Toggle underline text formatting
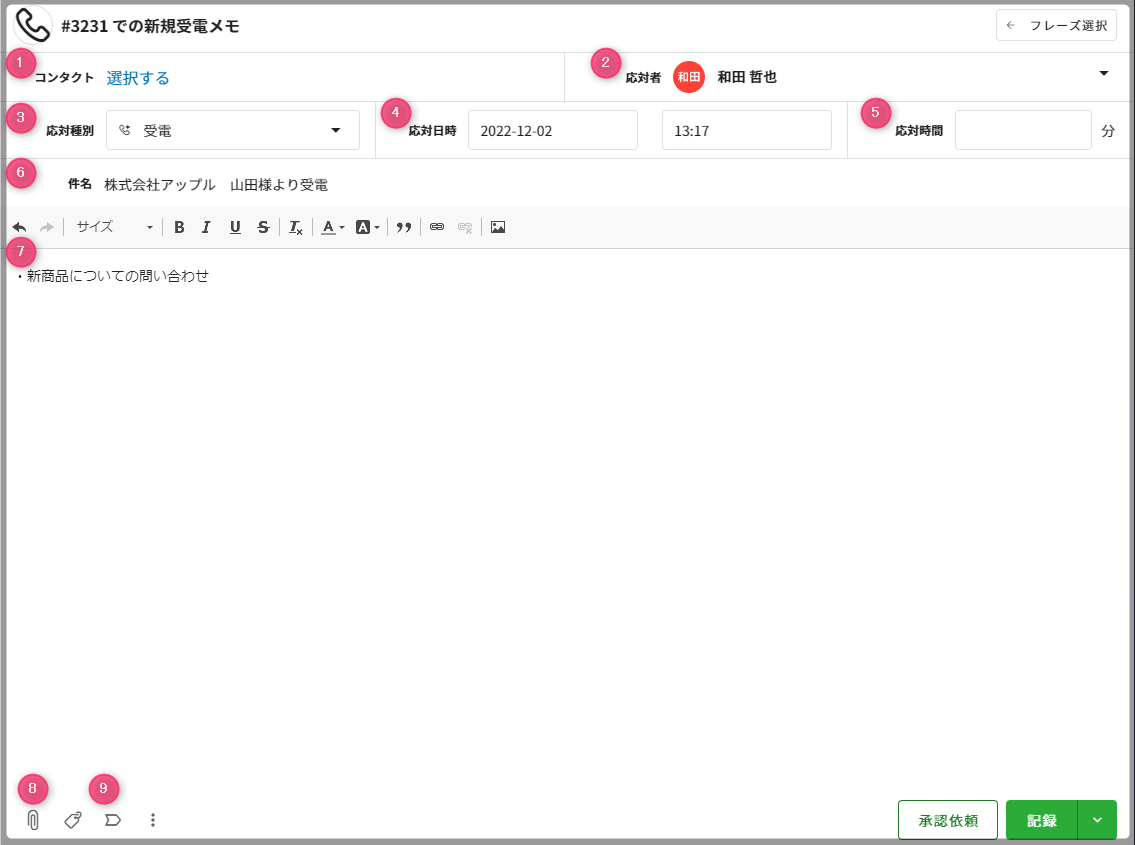The height and width of the screenshot is (845, 1135). coord(235,227)
